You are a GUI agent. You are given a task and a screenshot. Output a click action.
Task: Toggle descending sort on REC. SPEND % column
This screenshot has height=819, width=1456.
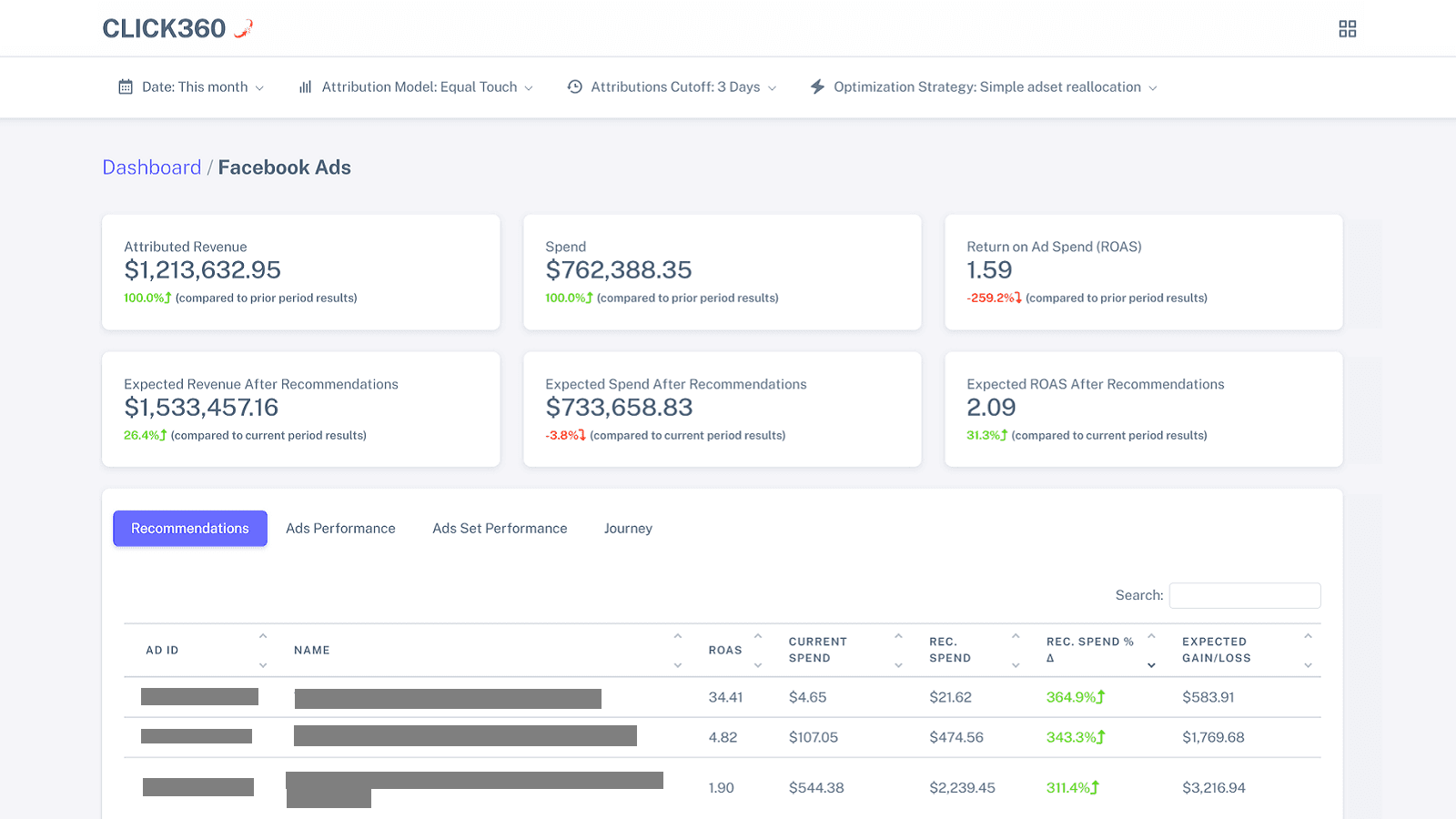(x=1152, y=665)
